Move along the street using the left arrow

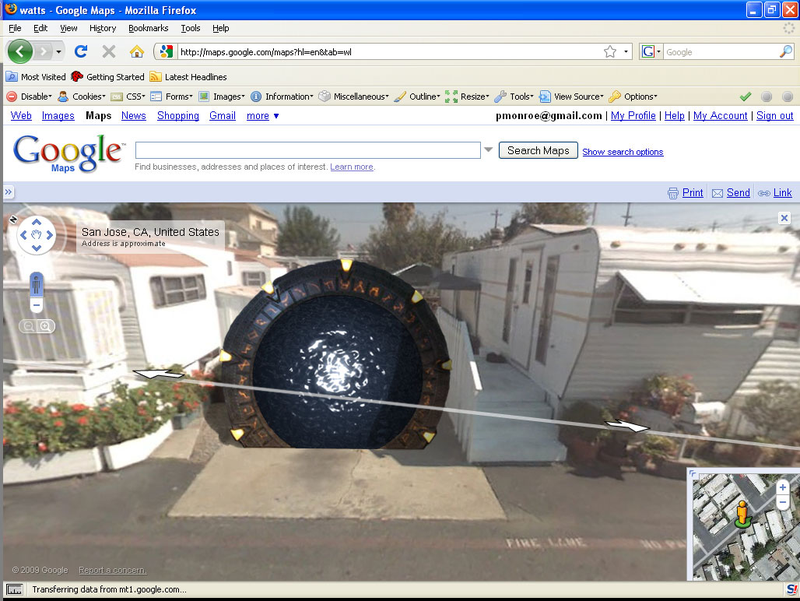click(158, 374)
